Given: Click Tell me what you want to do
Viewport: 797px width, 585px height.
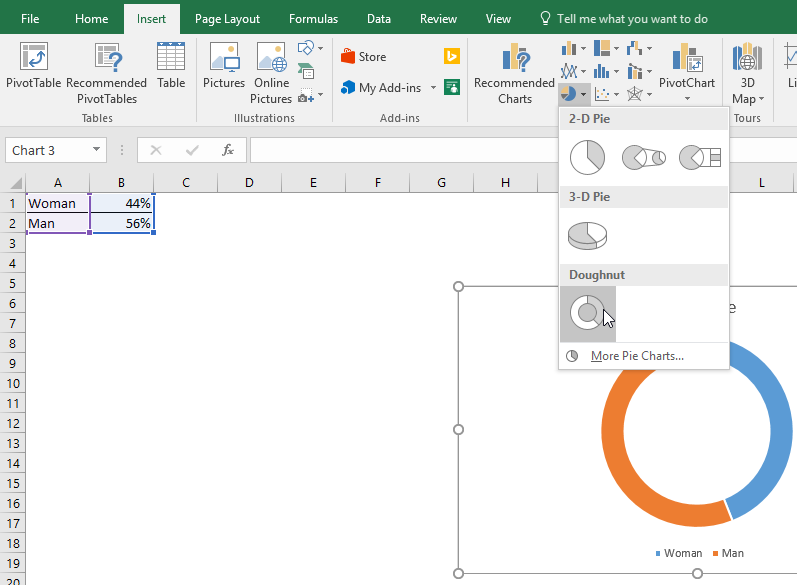Looking at the screenshot, I should tap(624, 19).
